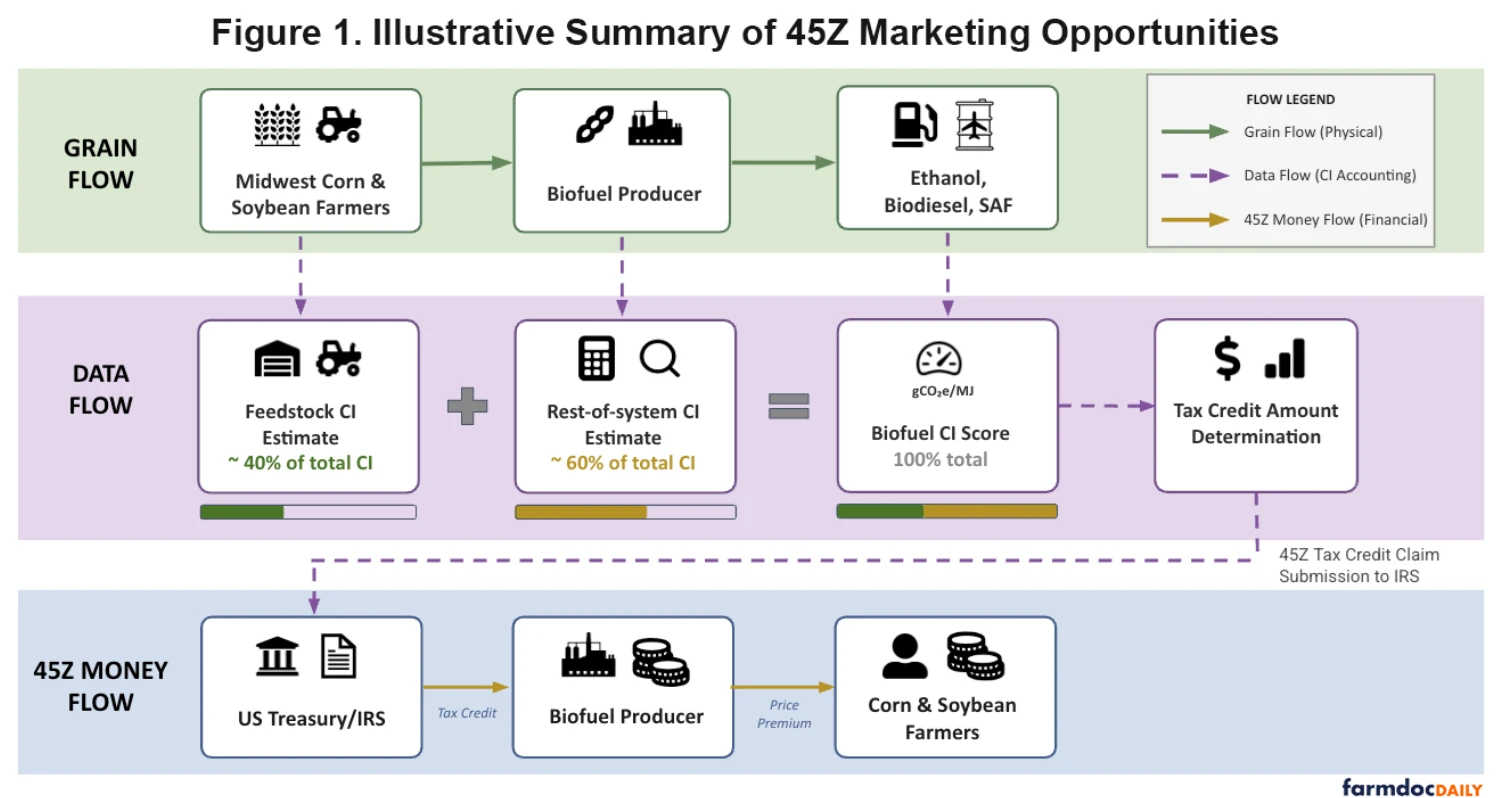The width and height of the screenshot is (1500, 798).
Task: Click the factory icon in Money Flow Biofuel Producer box
Action: click(589, 656)
